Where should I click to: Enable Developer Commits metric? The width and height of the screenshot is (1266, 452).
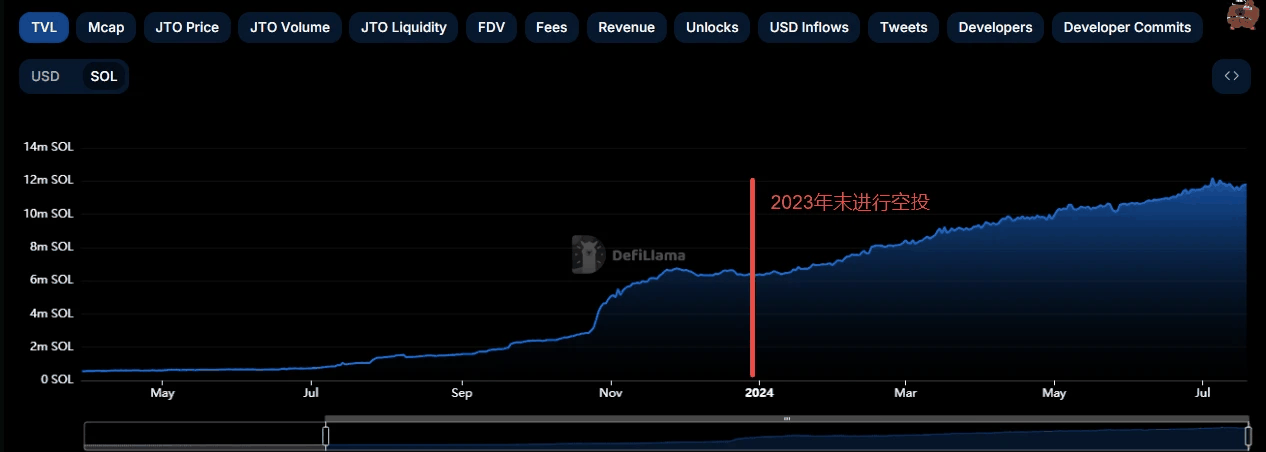(x=1127, y=27)
